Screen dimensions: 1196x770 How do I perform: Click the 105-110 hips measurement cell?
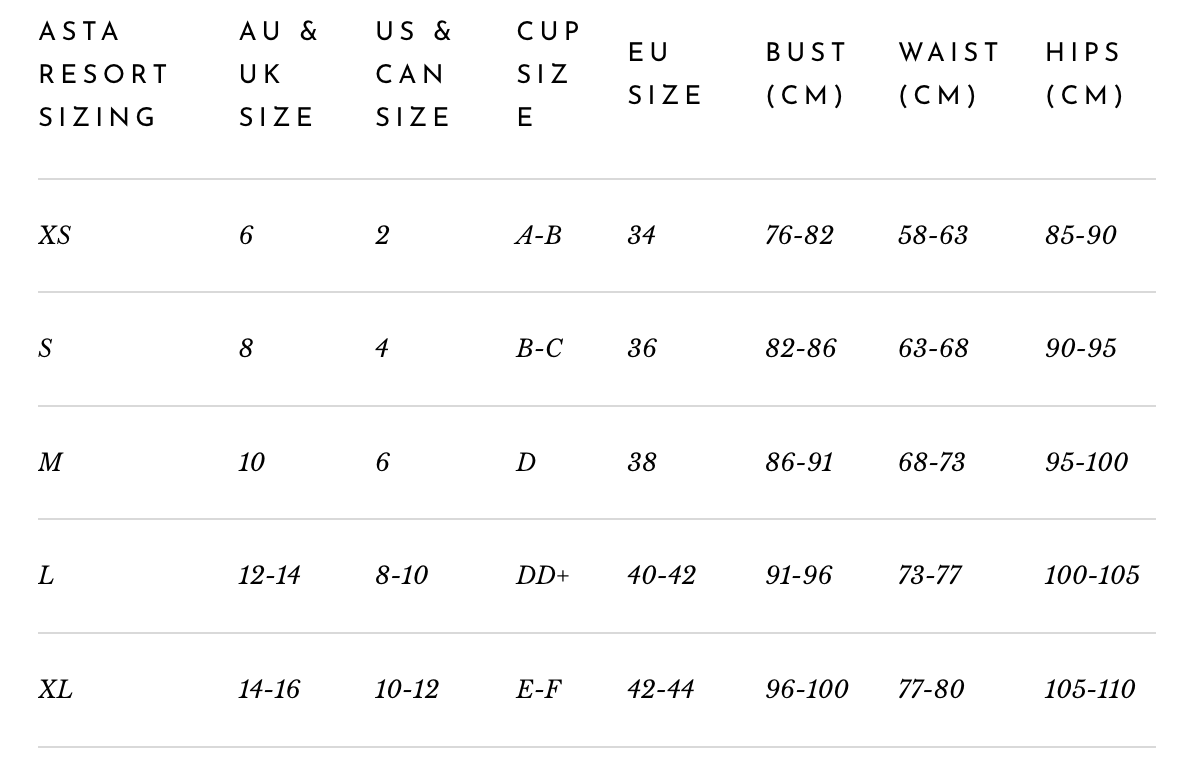tap(1090, 690)
